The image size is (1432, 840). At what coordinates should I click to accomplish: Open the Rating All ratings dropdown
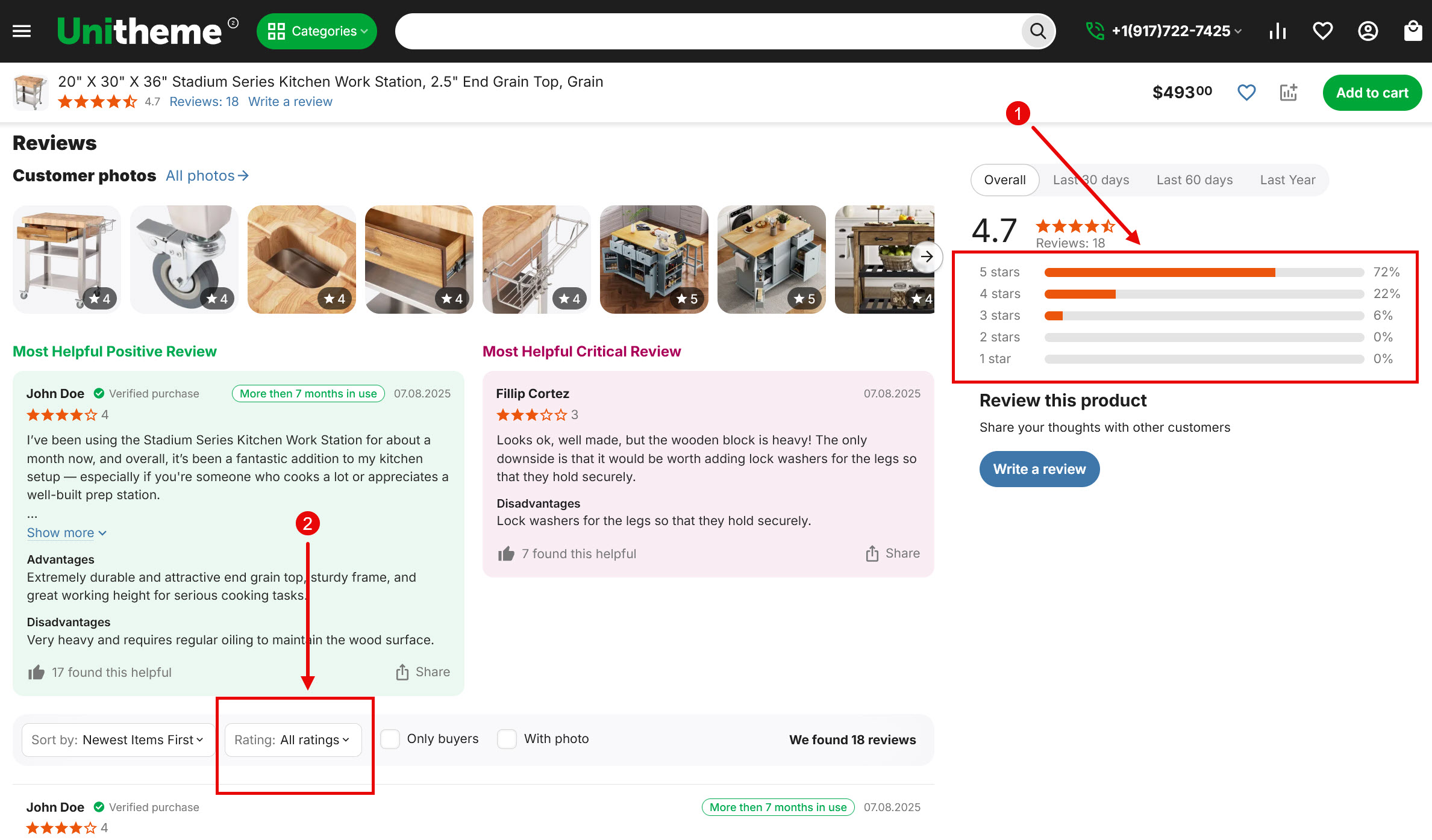click(292, 739)
